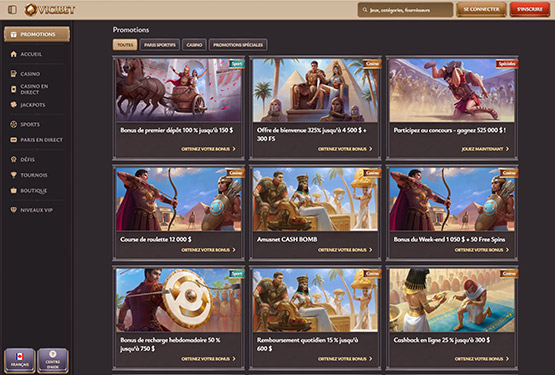
Task: Click the Promotions page heading
Action: tap(131, 30)
